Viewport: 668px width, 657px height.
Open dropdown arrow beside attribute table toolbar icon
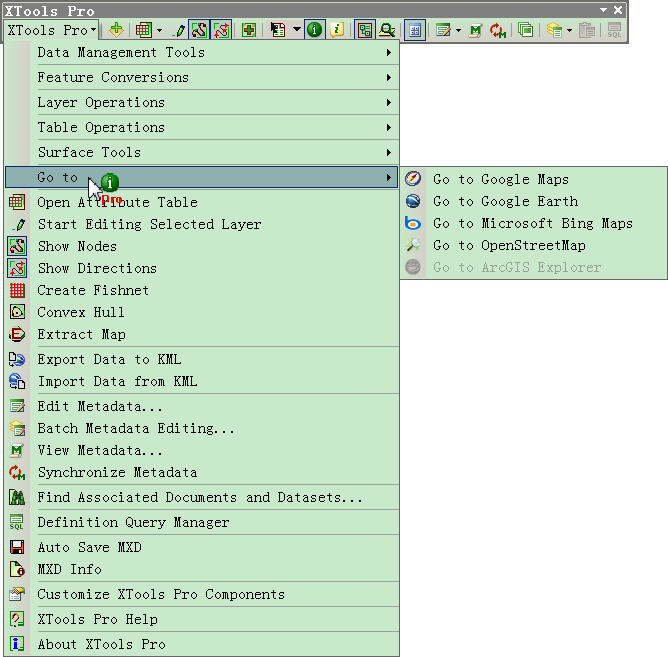click(x=159, y=30)
